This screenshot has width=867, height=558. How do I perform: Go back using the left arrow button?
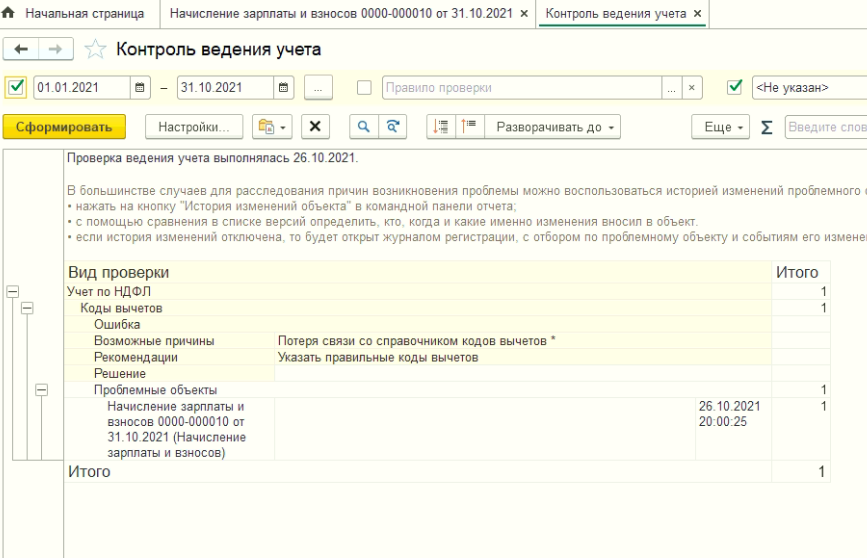(x=22, y=50)
